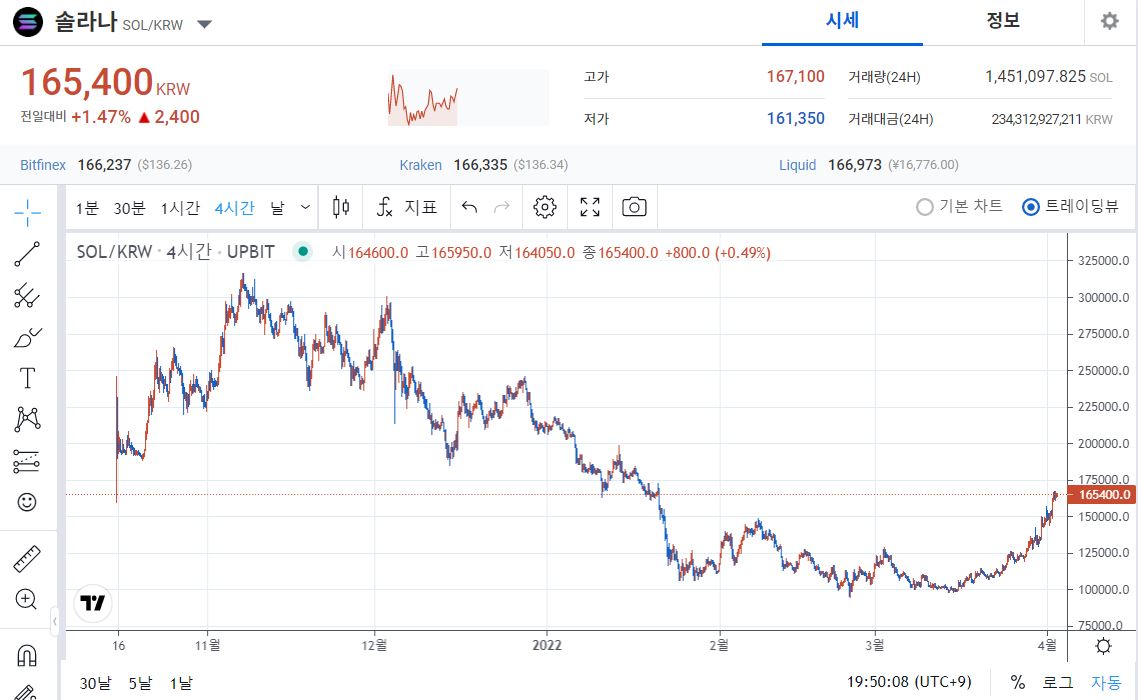Screen dimensions: 1138x700
Task: Open the pitchfork drawing tool
Action: [28, 296]
